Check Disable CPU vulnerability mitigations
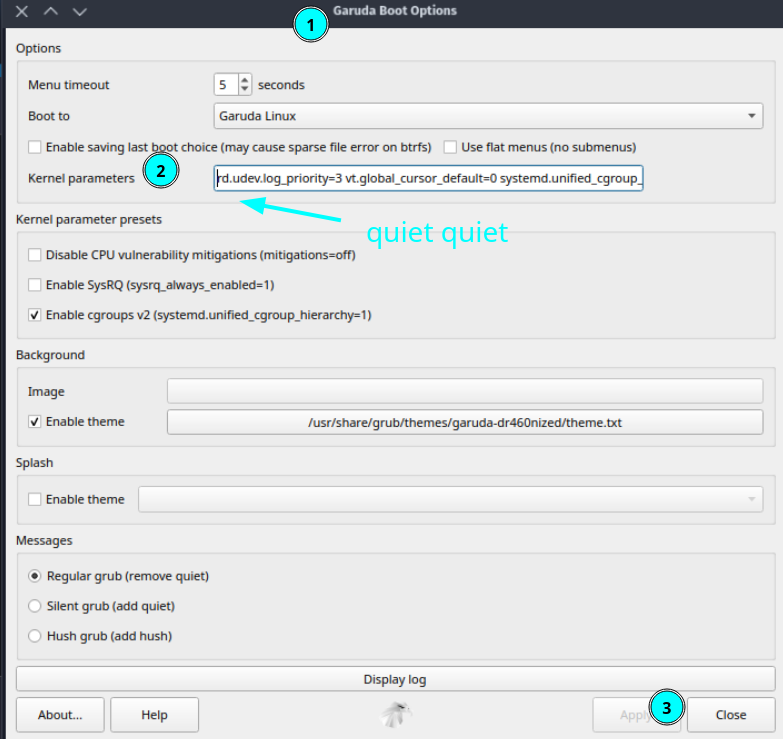This screenshot has height=739, width=783. (x=34, y=255)
